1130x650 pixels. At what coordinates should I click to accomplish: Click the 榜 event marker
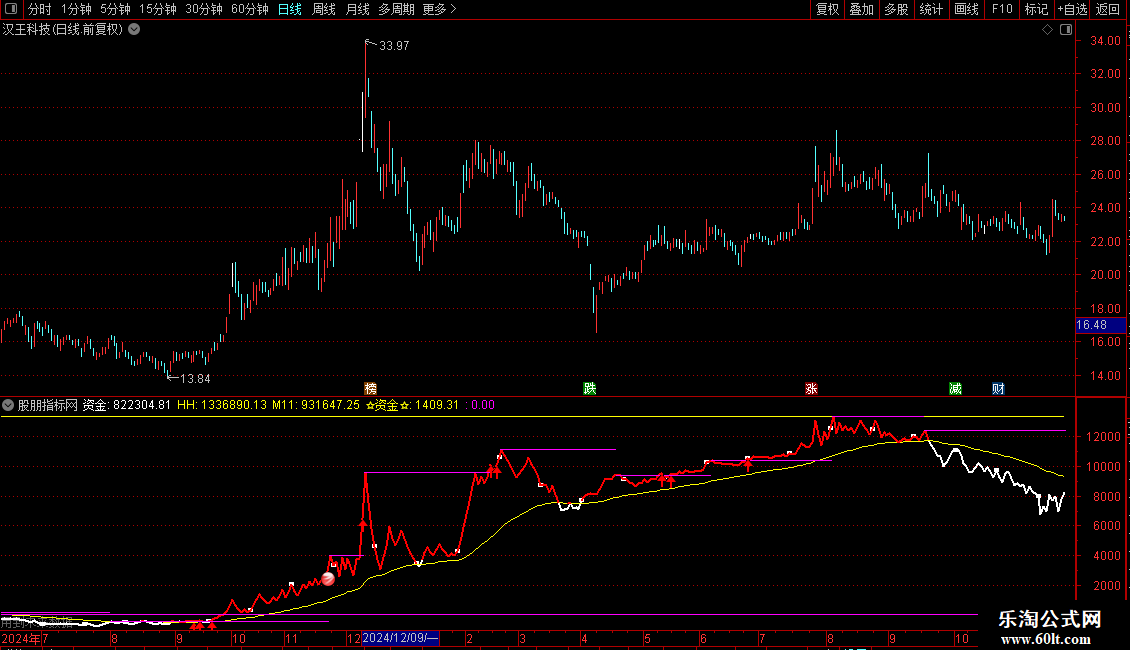point(370,388)
